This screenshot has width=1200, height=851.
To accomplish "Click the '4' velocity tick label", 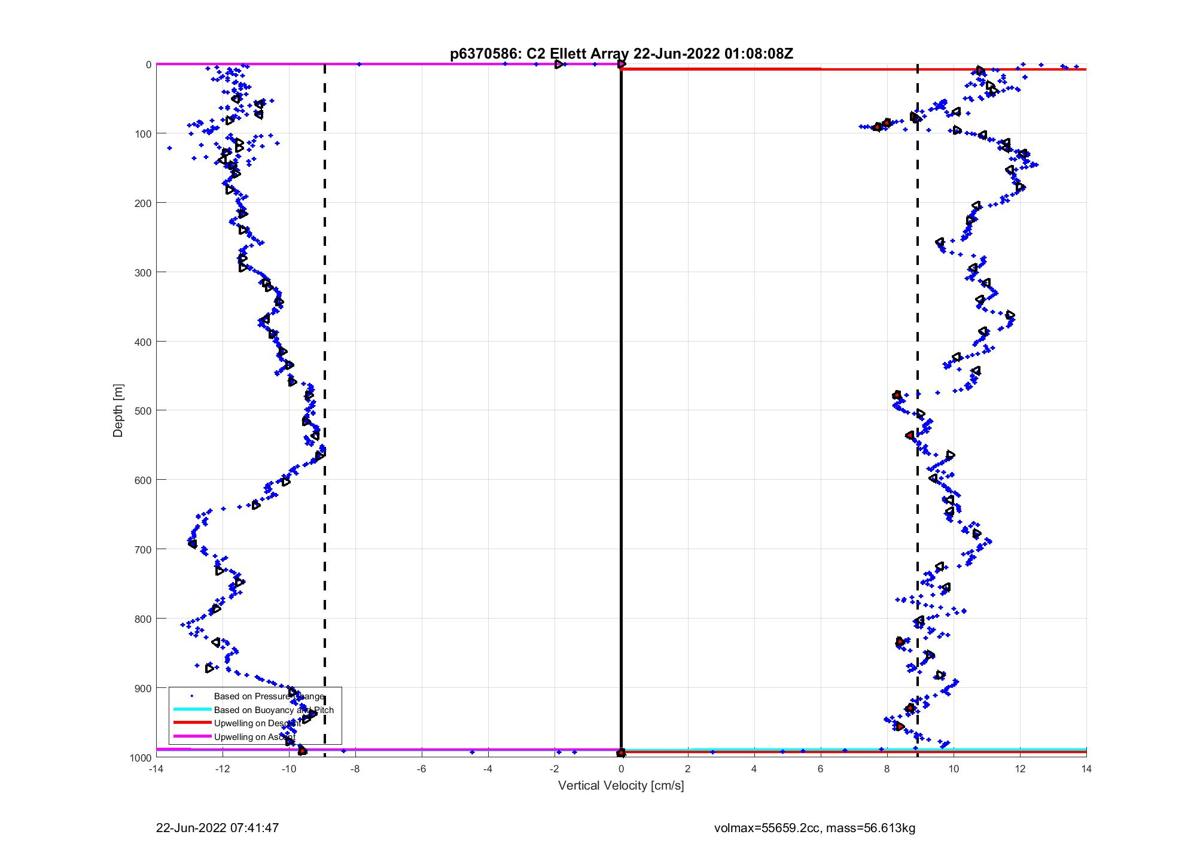I will (754, 769).
